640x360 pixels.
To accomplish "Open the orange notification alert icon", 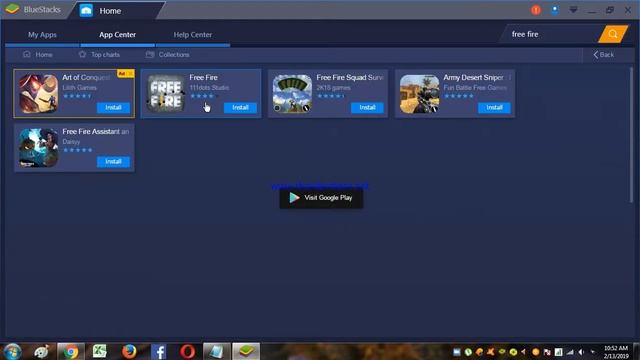I will pyautogui.click(x=536, y=10).
